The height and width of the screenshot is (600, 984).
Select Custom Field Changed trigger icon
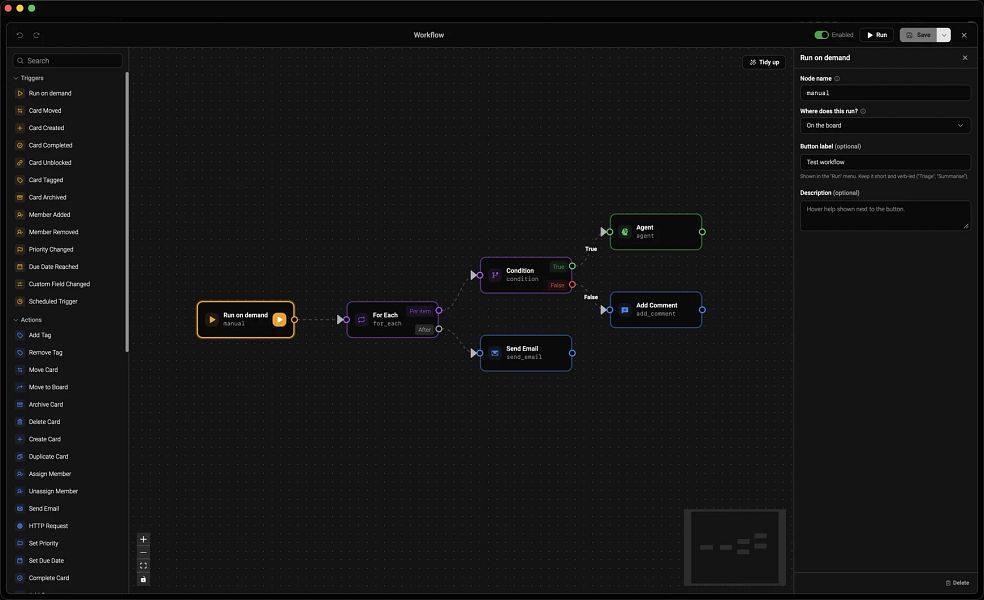click(x=20, y=284)
